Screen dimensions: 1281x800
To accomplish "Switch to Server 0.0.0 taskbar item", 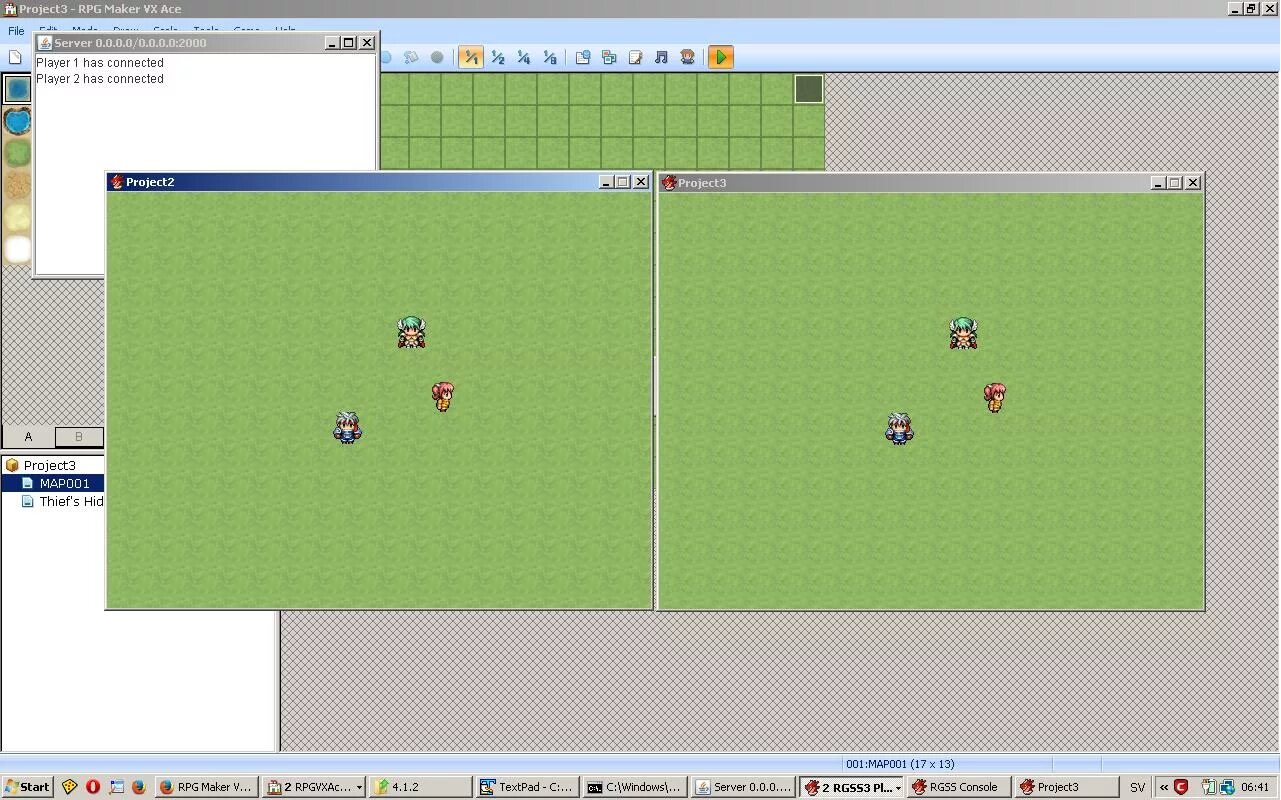I will (742, 787).
